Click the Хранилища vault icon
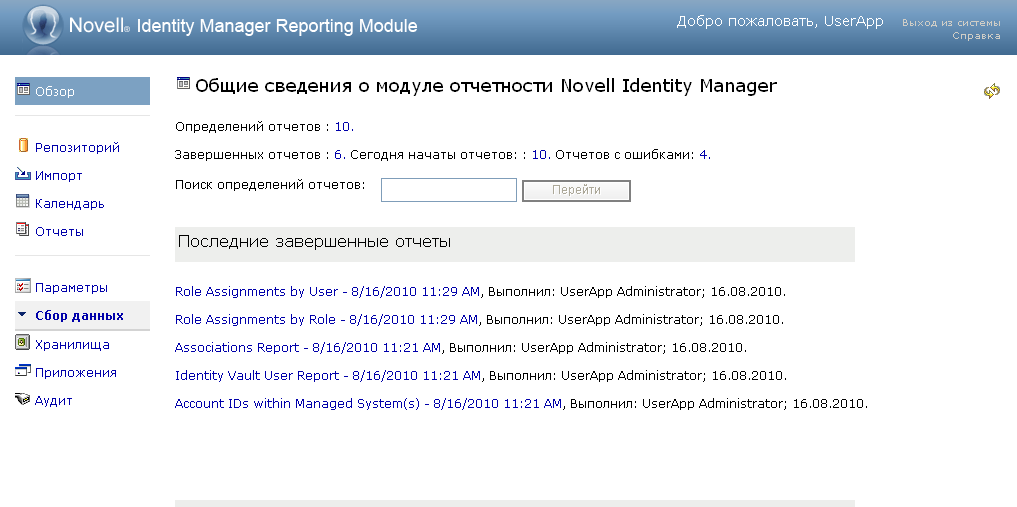The width and height of the screenshot is (1017, 507). (23, 342)
